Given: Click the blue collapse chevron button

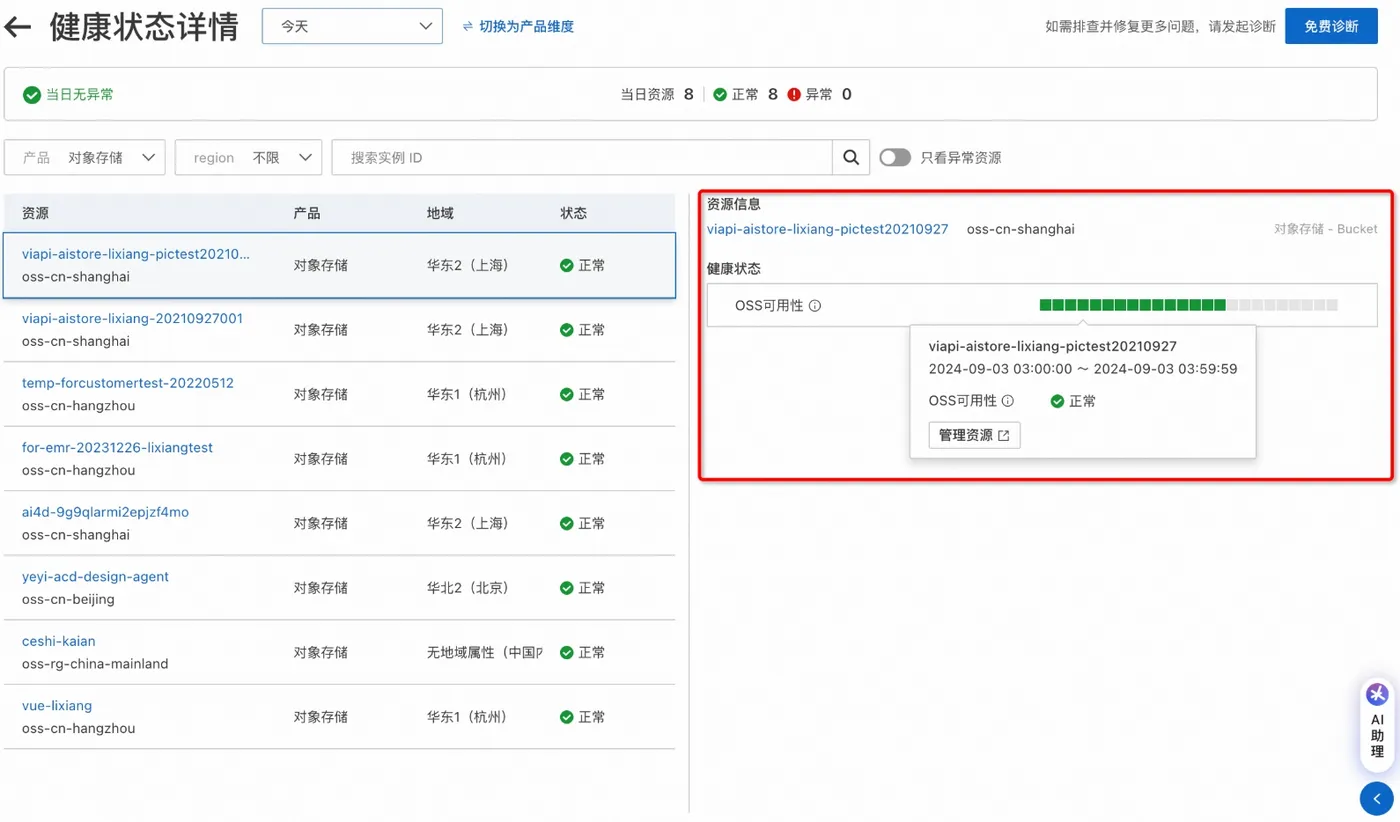Looking at the screenshot, I should tap(1377, 799).
